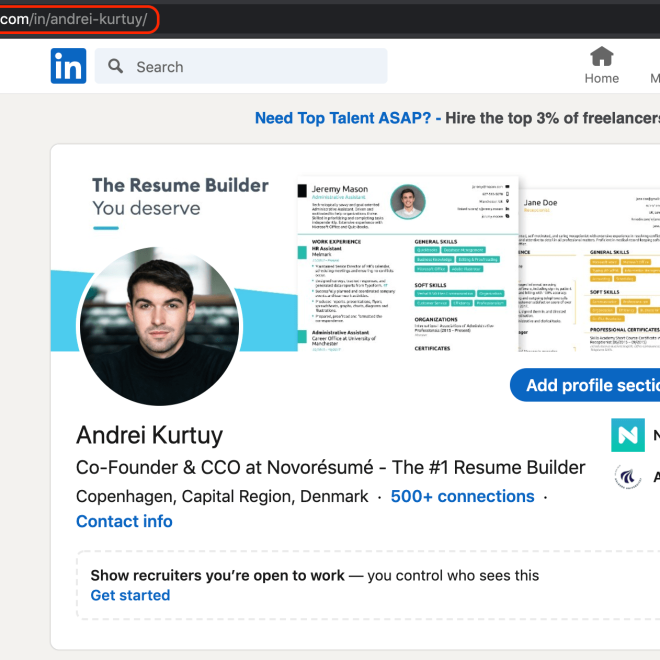Image resolution: width=660 pixels, height=660 pixels.
Task: Click the university logo icon below Novorésumé
Action: (628, 477)
